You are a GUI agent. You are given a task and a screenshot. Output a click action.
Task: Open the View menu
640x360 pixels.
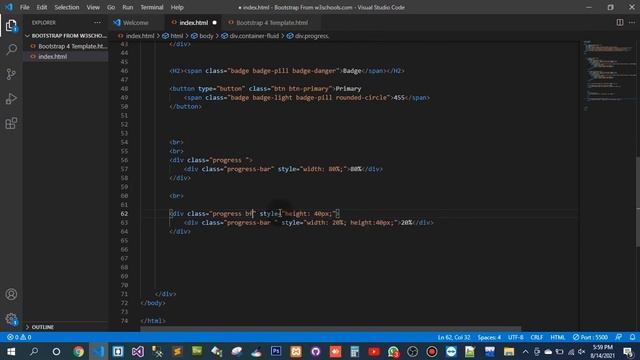pyautogui.click(x=93, y=7)
